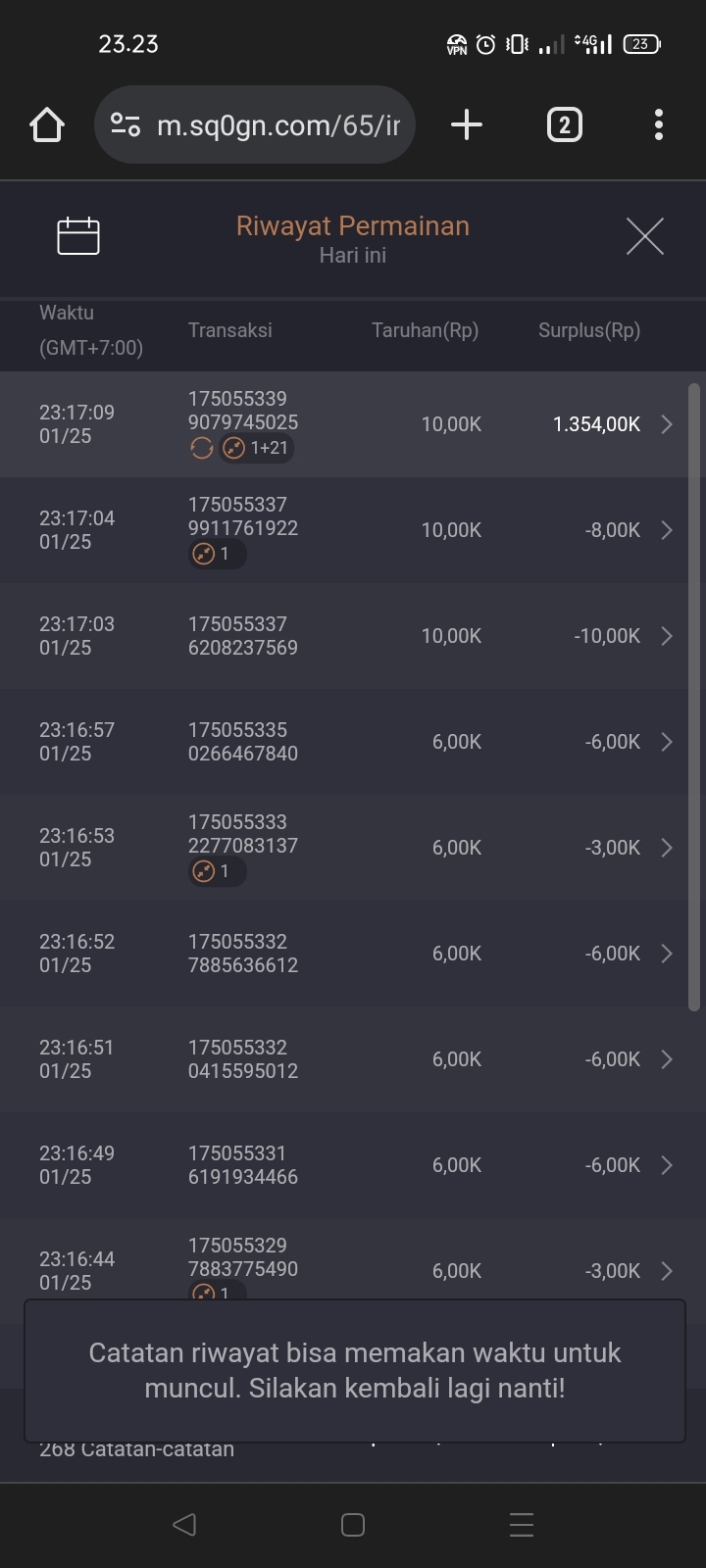Viewport: 706px width, 1568px height.
Task: Select transaction 175055332 7885636612 row
Action: pos(243,954)
